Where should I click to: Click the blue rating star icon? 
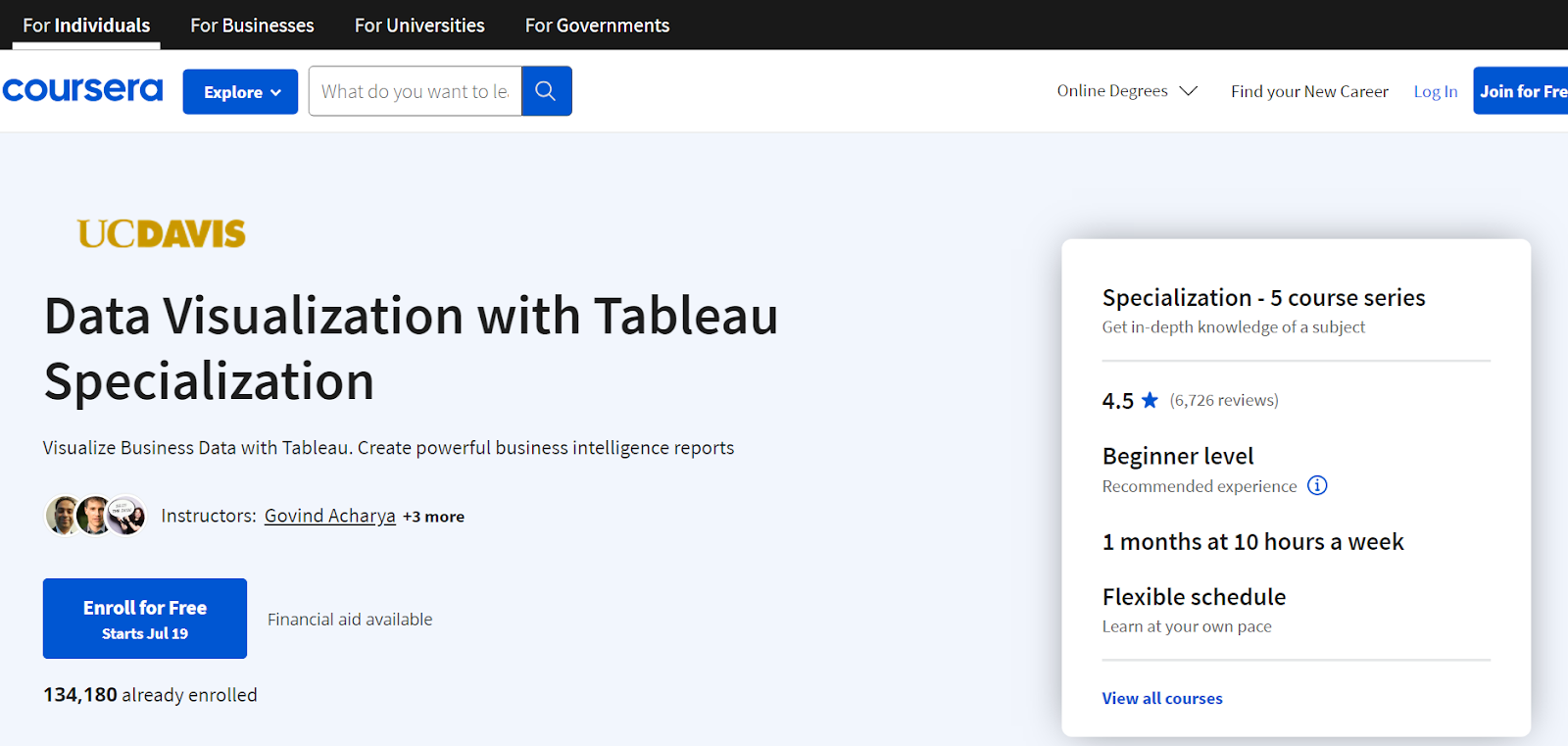point(1150,400)
